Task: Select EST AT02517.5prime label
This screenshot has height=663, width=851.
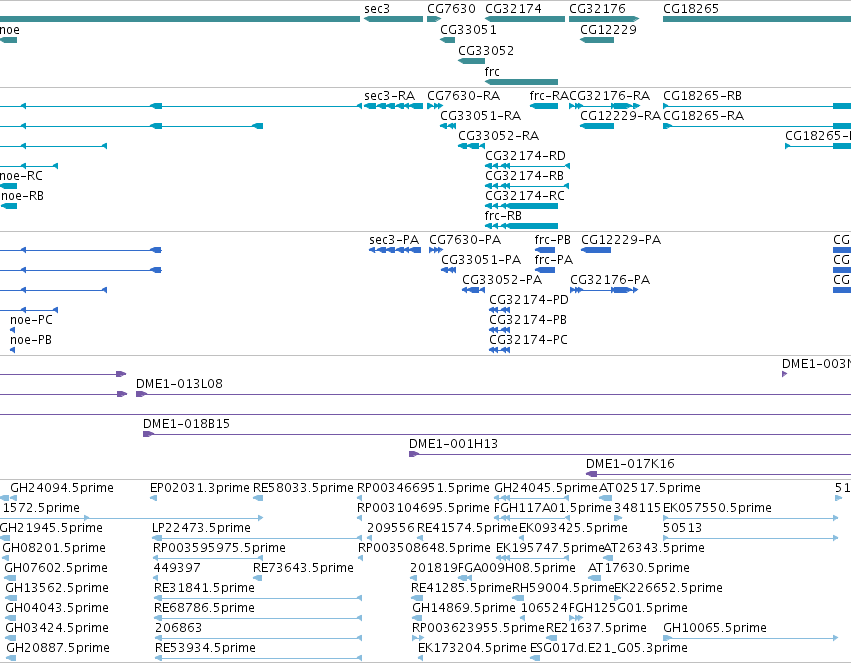Action: tap(650, 488)
